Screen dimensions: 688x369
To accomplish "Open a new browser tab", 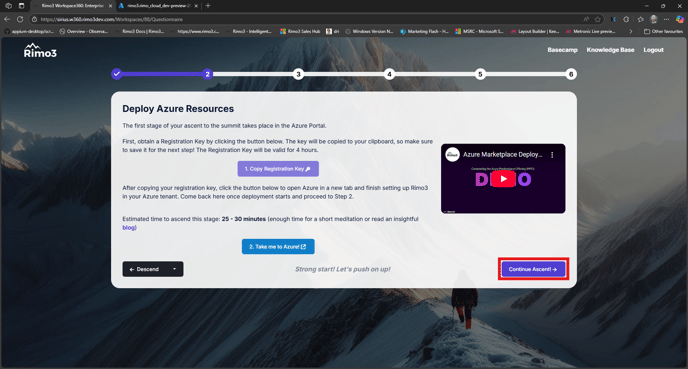I will click(x=208, y=6).
